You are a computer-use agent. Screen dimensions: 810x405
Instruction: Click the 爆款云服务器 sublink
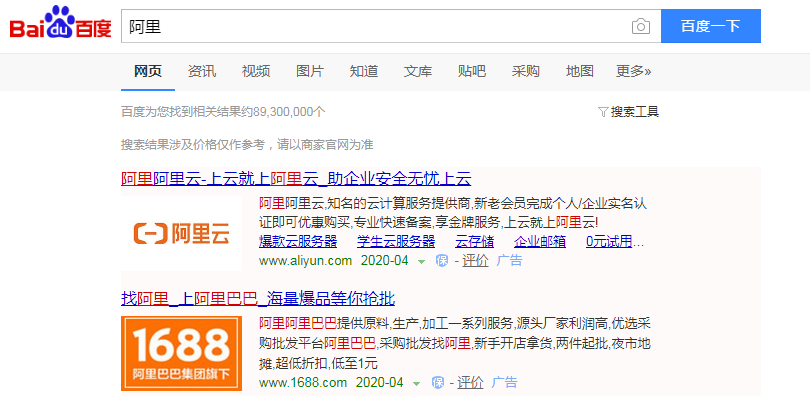coord(298,242)
